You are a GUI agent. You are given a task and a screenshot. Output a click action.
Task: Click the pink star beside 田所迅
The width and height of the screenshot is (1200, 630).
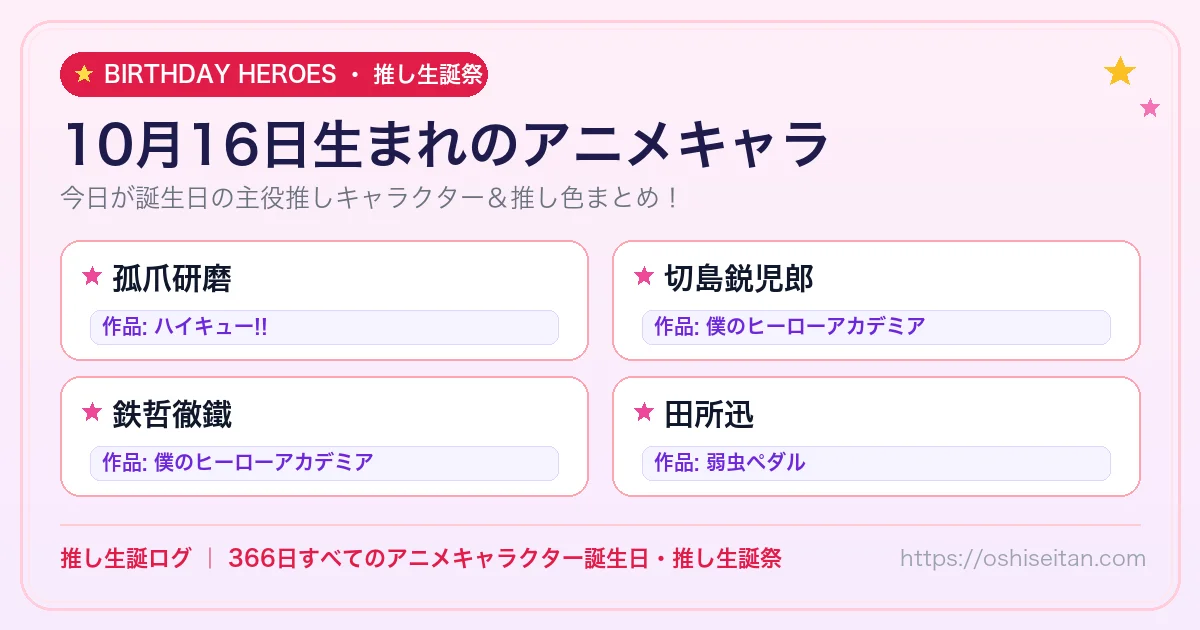[644, 412]
